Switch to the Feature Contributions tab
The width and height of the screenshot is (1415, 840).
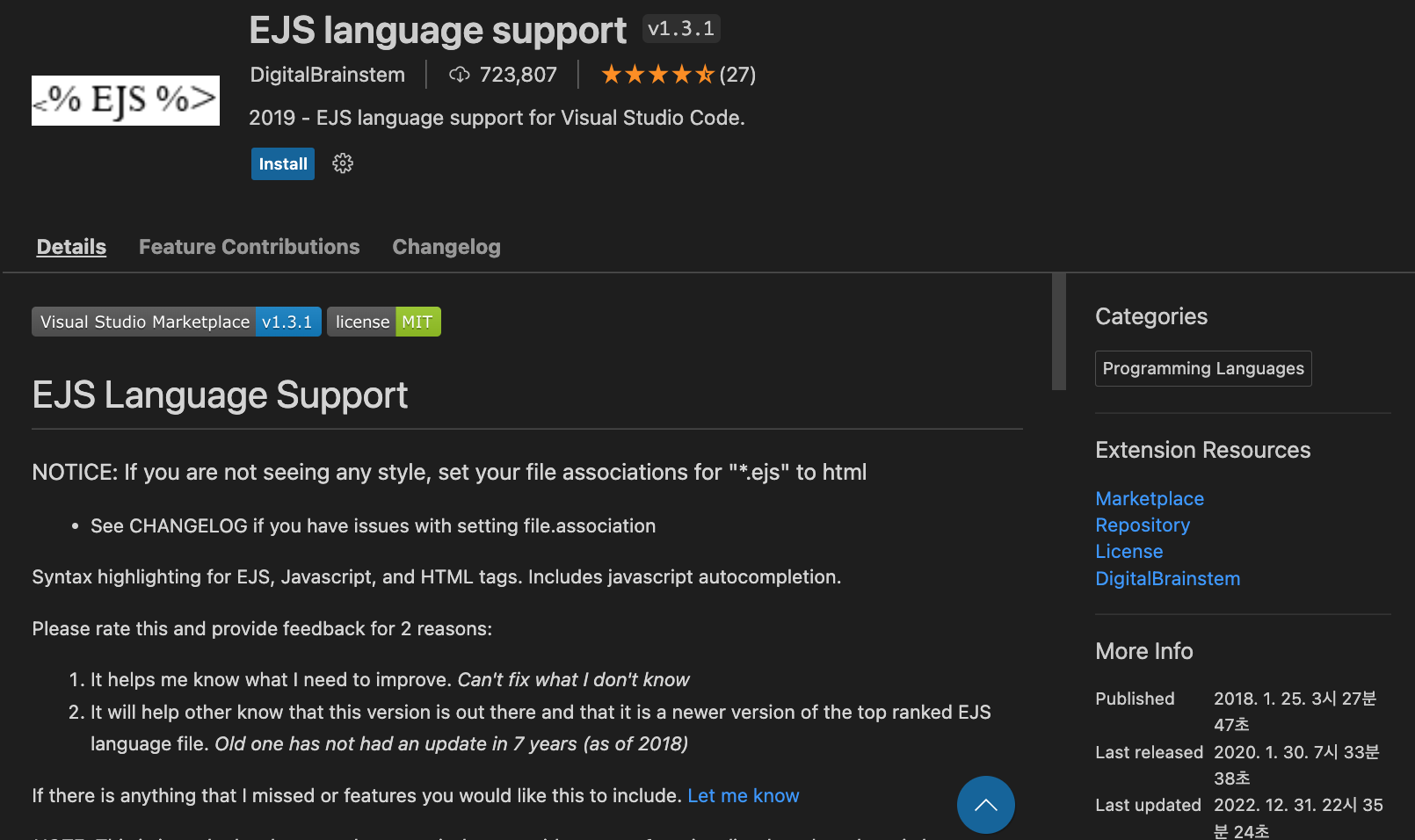point(249,247)
